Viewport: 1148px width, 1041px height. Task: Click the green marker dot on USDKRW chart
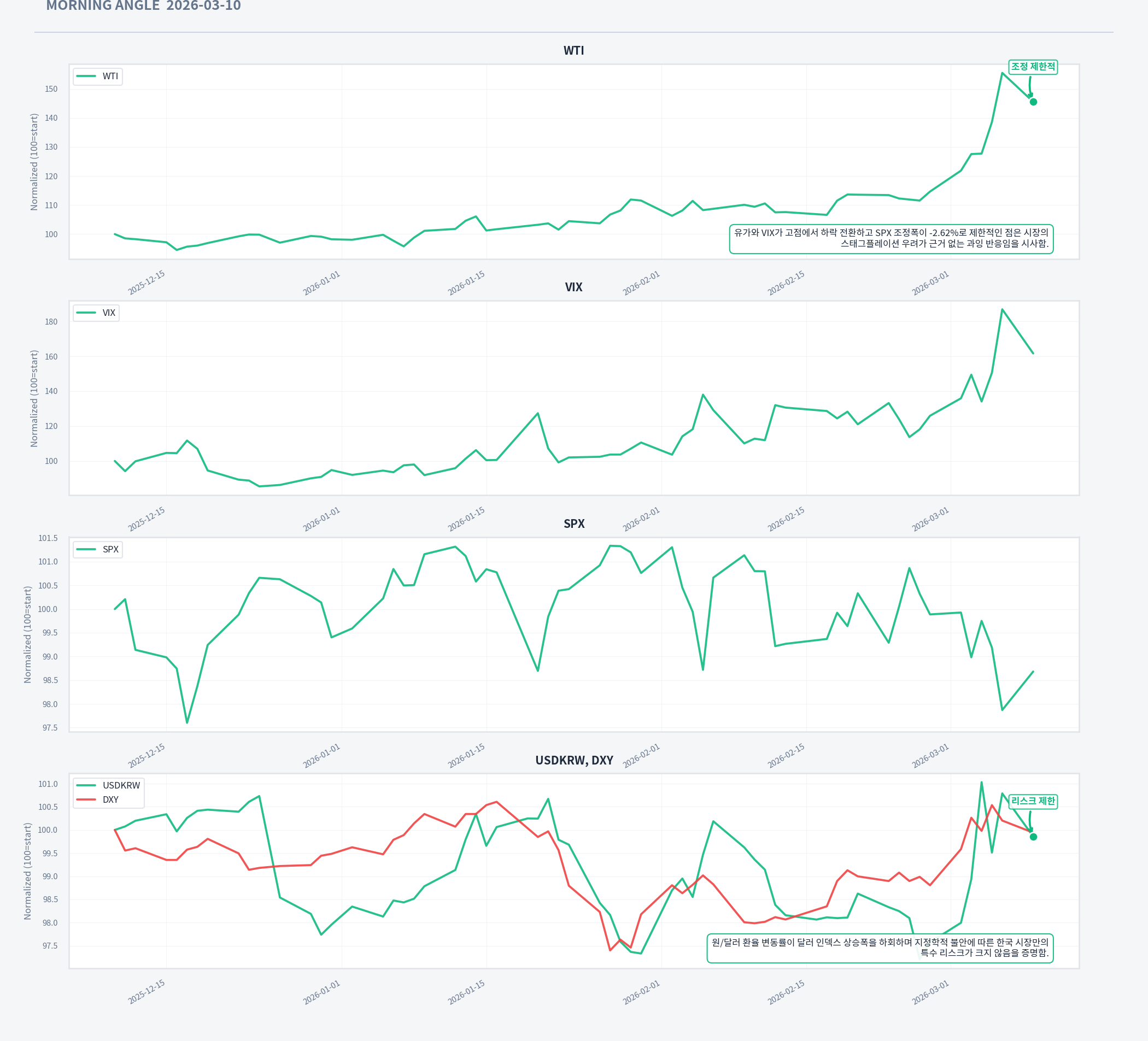[x=1033, y=837]
